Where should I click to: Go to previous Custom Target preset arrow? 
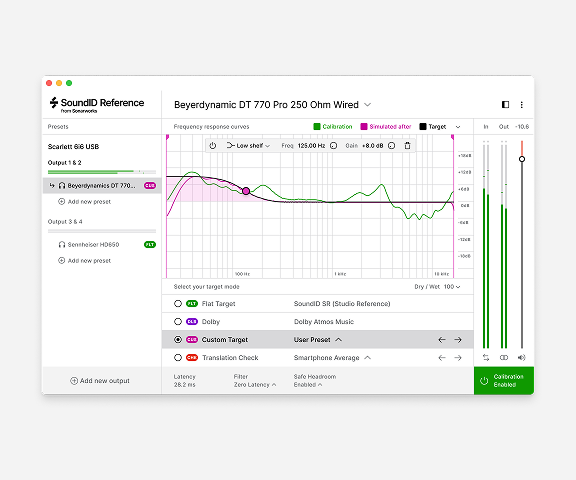442,340
